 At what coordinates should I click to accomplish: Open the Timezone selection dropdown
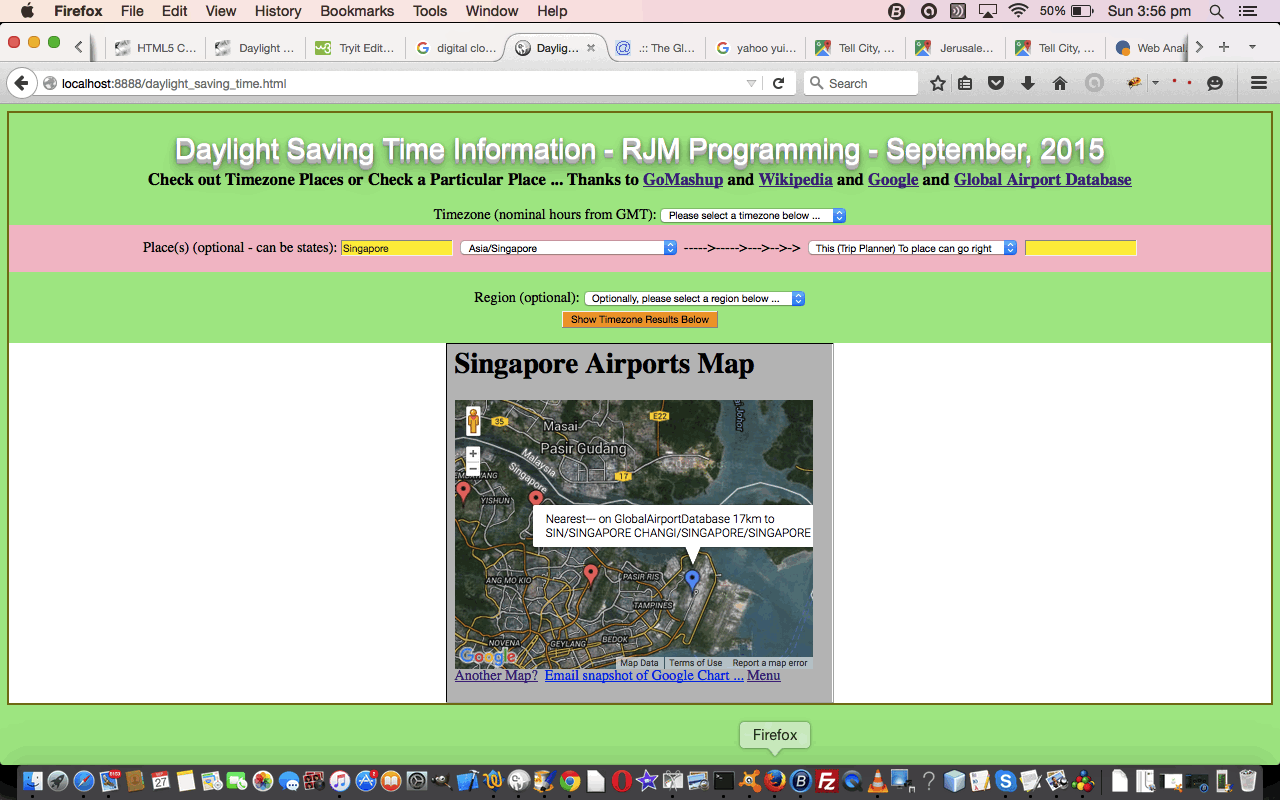point(753,215)
